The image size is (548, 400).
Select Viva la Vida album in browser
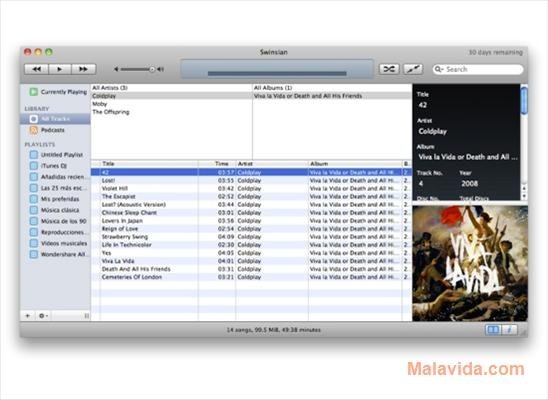[332, 96]
